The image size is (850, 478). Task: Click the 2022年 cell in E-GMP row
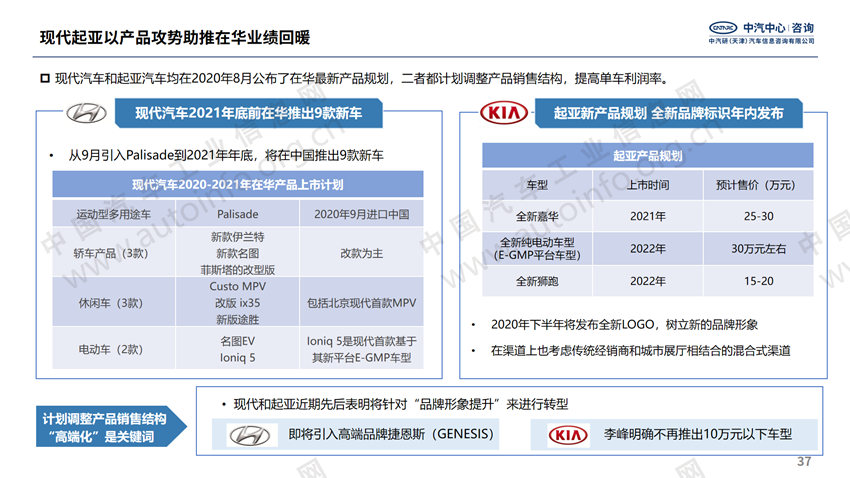[648, 249]
